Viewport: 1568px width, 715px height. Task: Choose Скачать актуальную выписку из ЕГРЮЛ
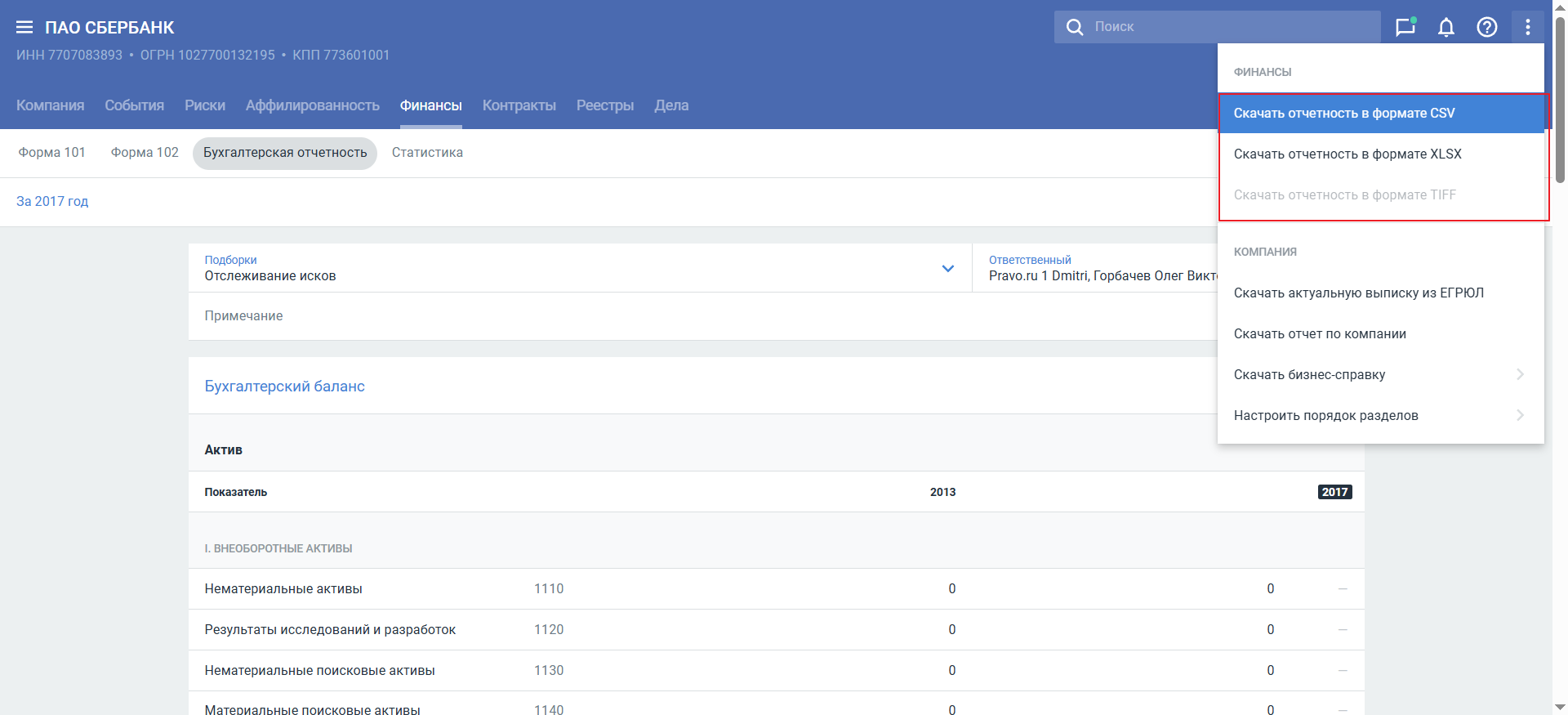1358,293
